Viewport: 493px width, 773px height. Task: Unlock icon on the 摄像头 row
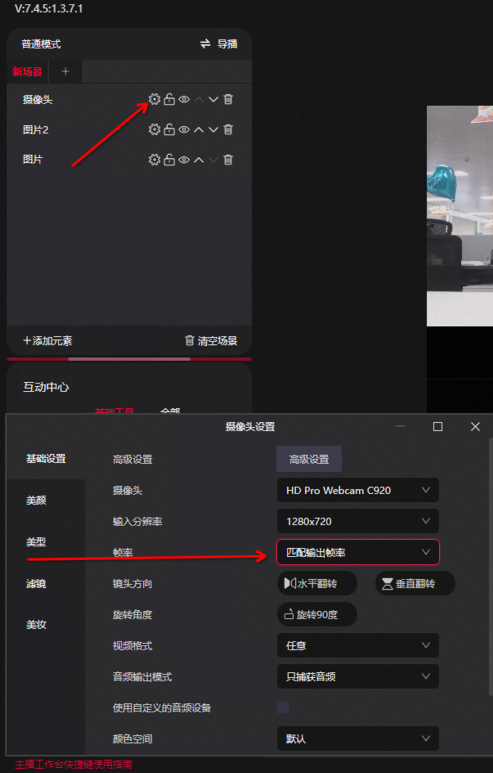(169, 100)
